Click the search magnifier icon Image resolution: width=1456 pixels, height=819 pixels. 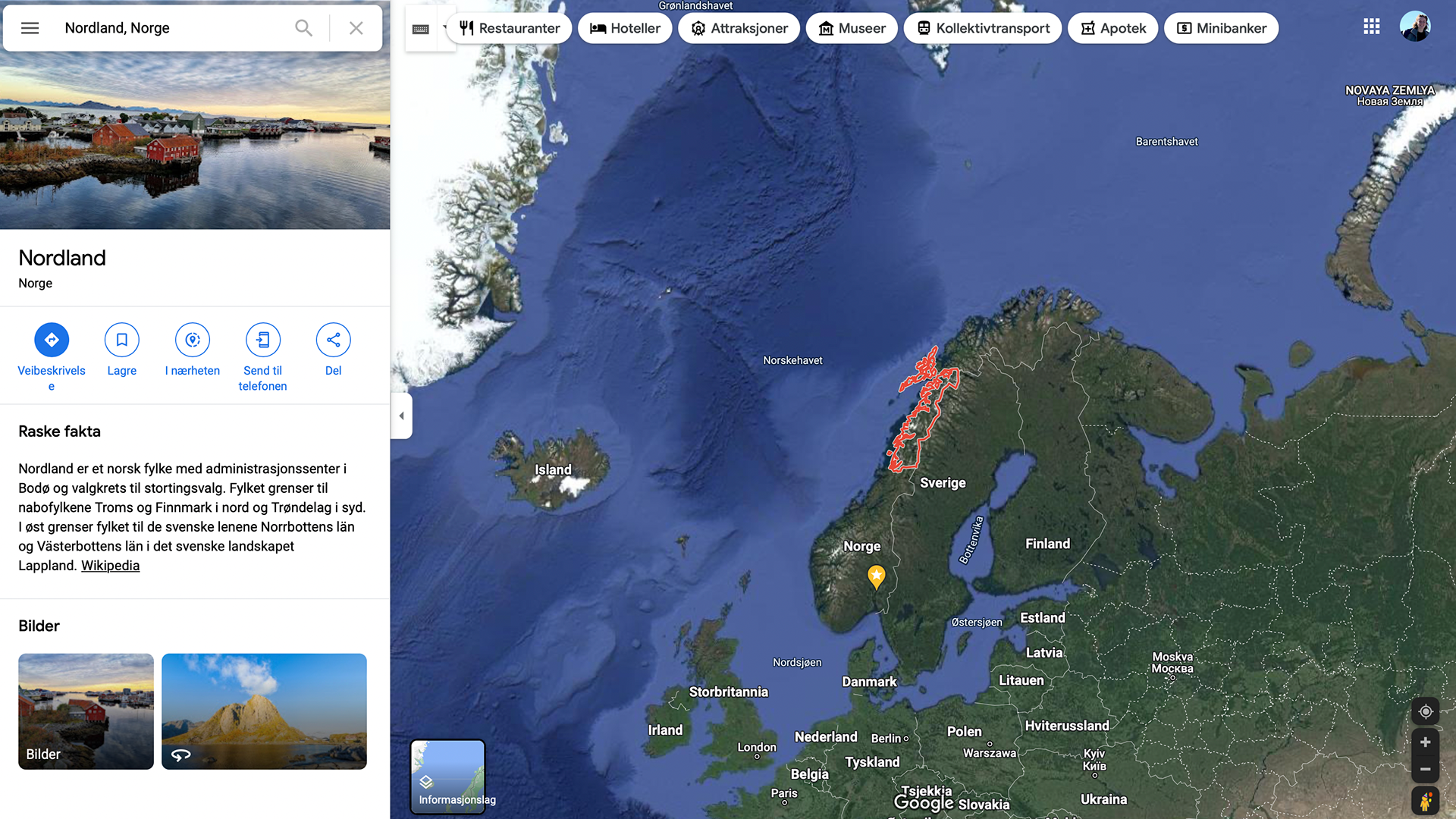pyautogui.click(x=303, y=28)
